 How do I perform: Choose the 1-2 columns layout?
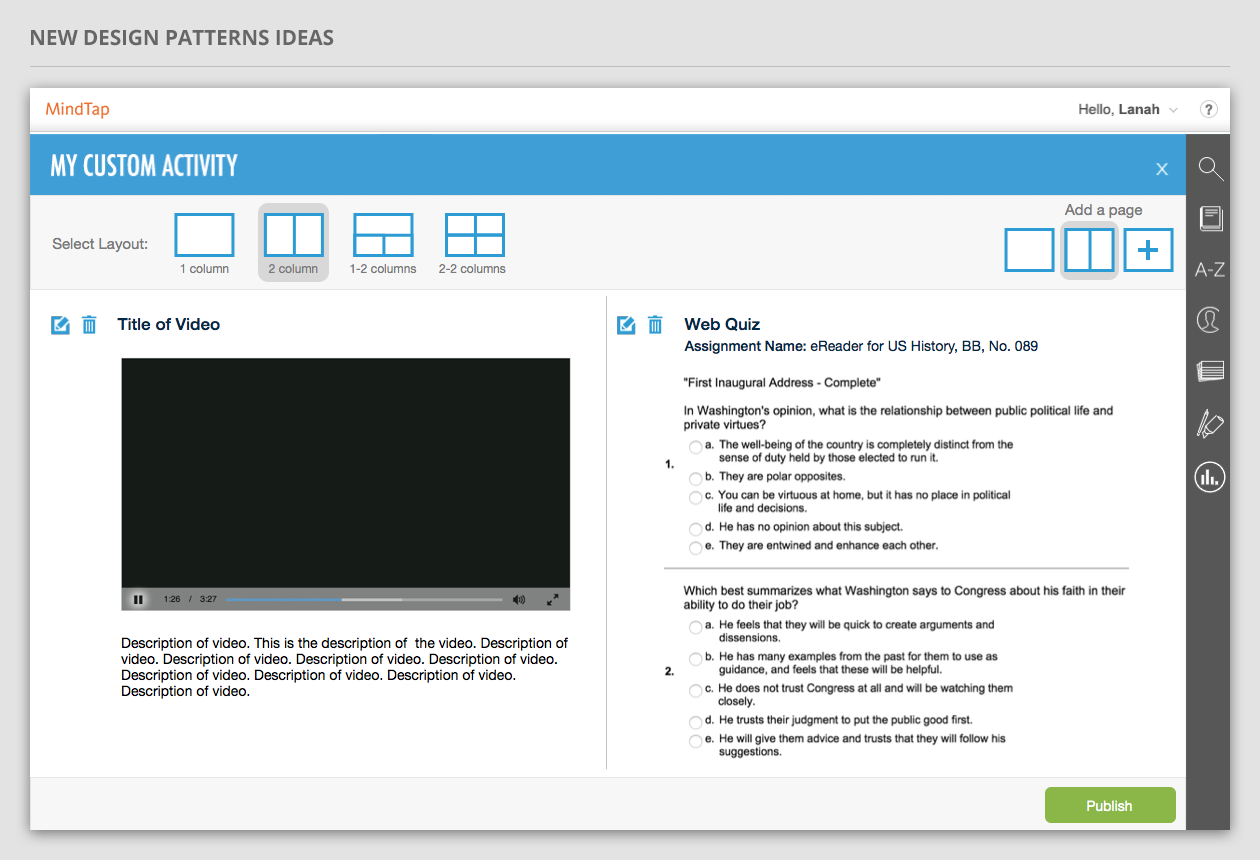[383, 236]
